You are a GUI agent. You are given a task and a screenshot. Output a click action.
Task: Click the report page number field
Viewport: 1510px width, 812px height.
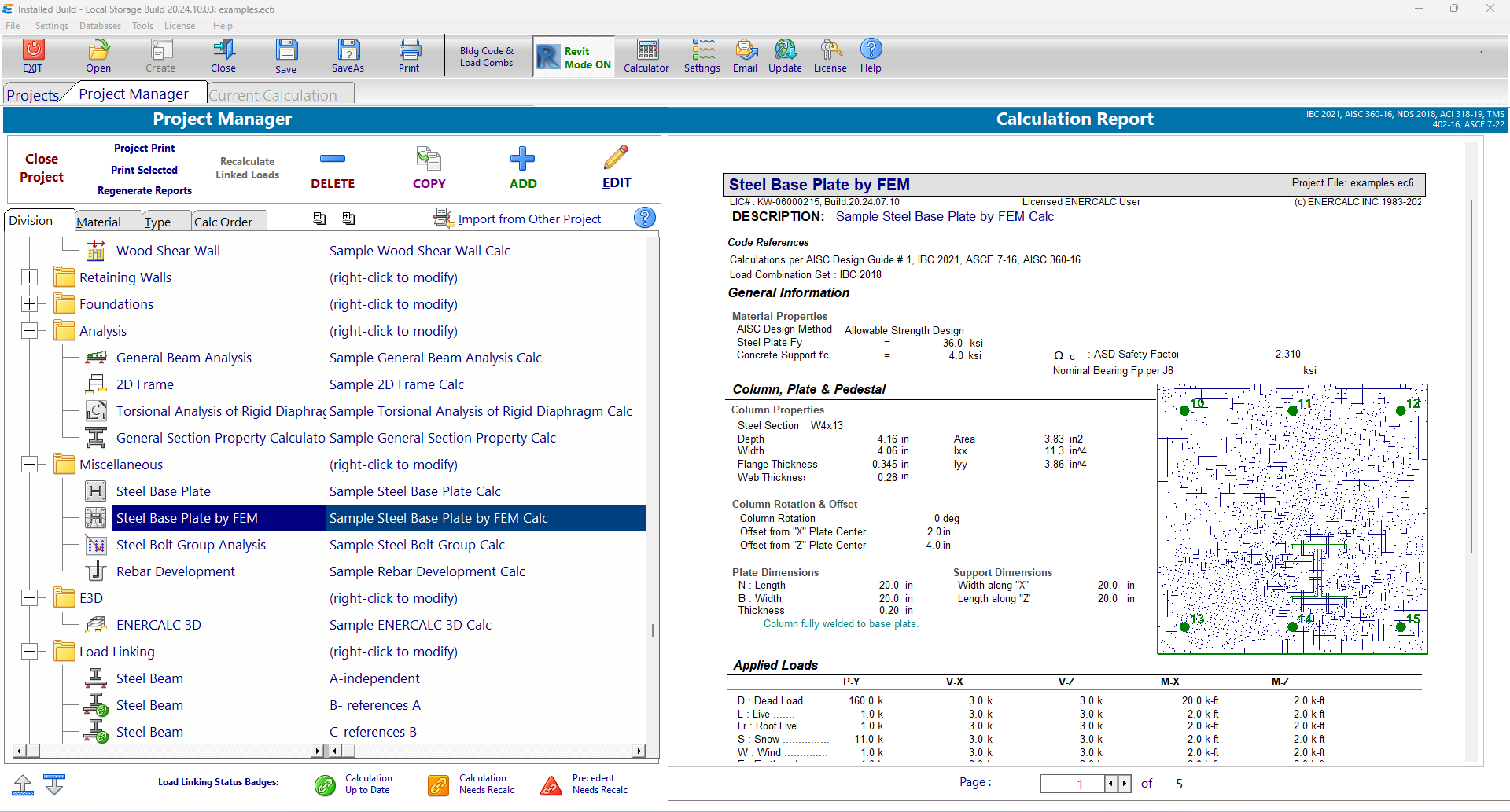[1071, 784]
